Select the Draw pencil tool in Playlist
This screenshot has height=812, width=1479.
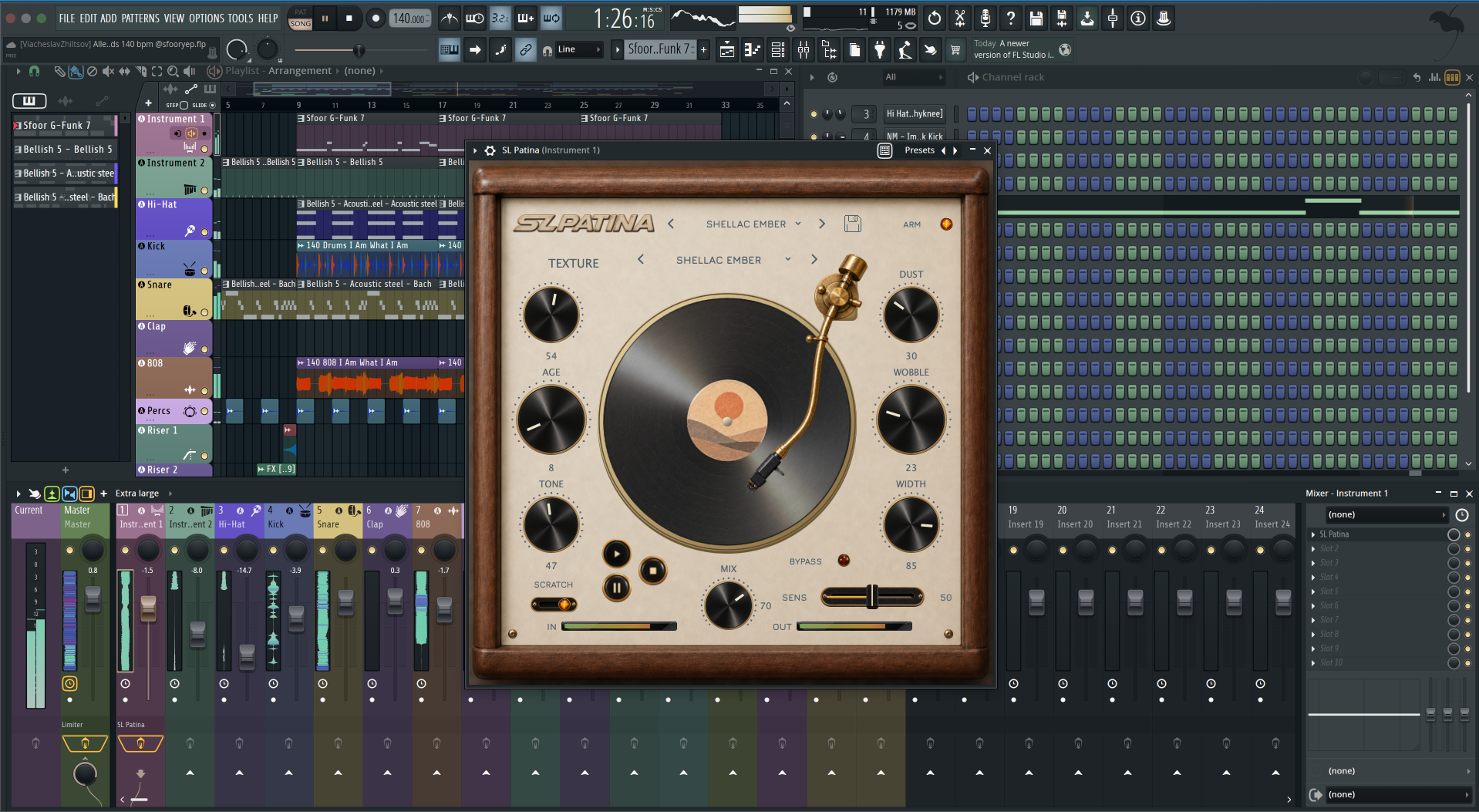click(x=59, y=71)
